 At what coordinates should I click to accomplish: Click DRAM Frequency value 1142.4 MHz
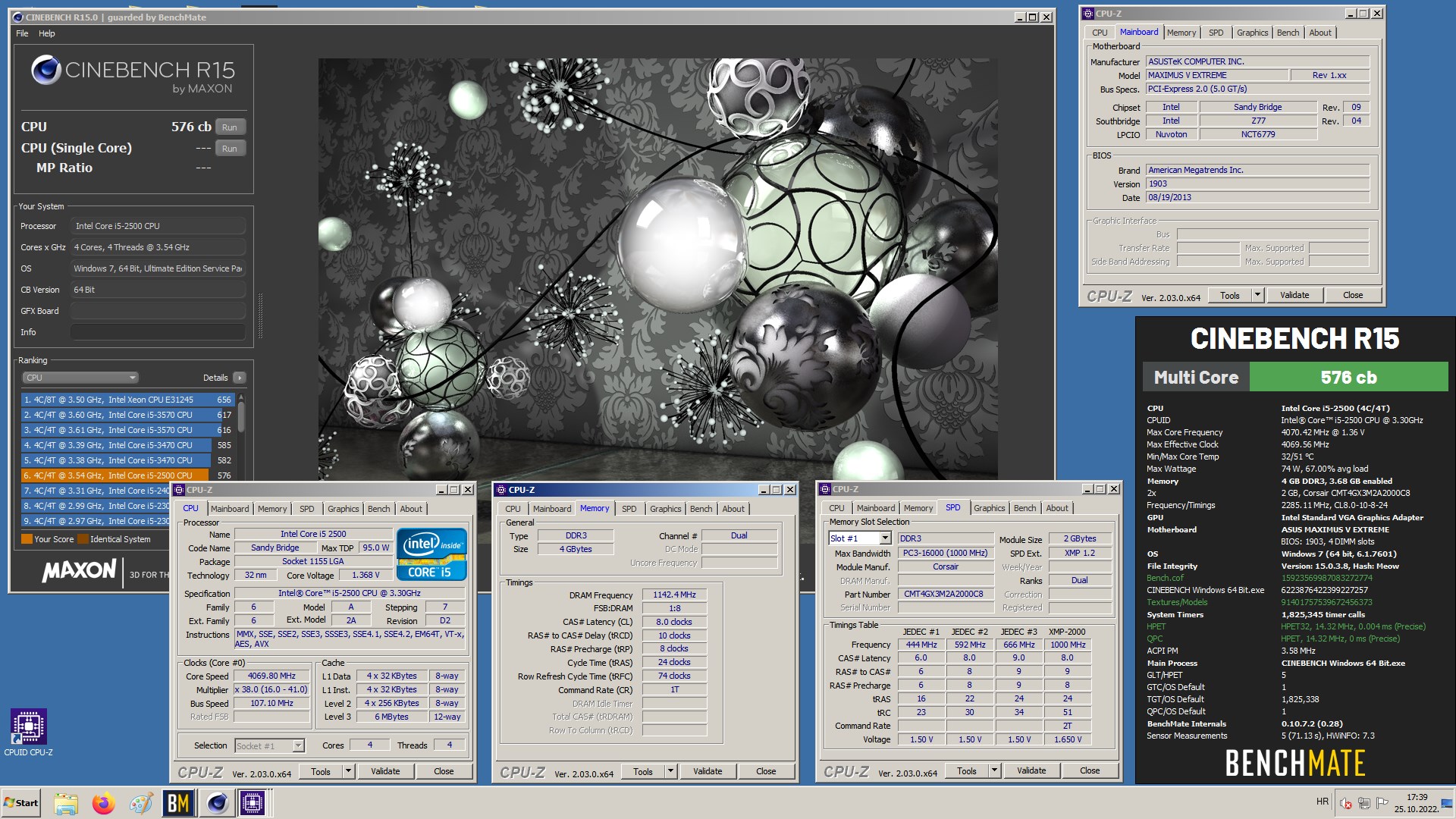click(674, 595)
